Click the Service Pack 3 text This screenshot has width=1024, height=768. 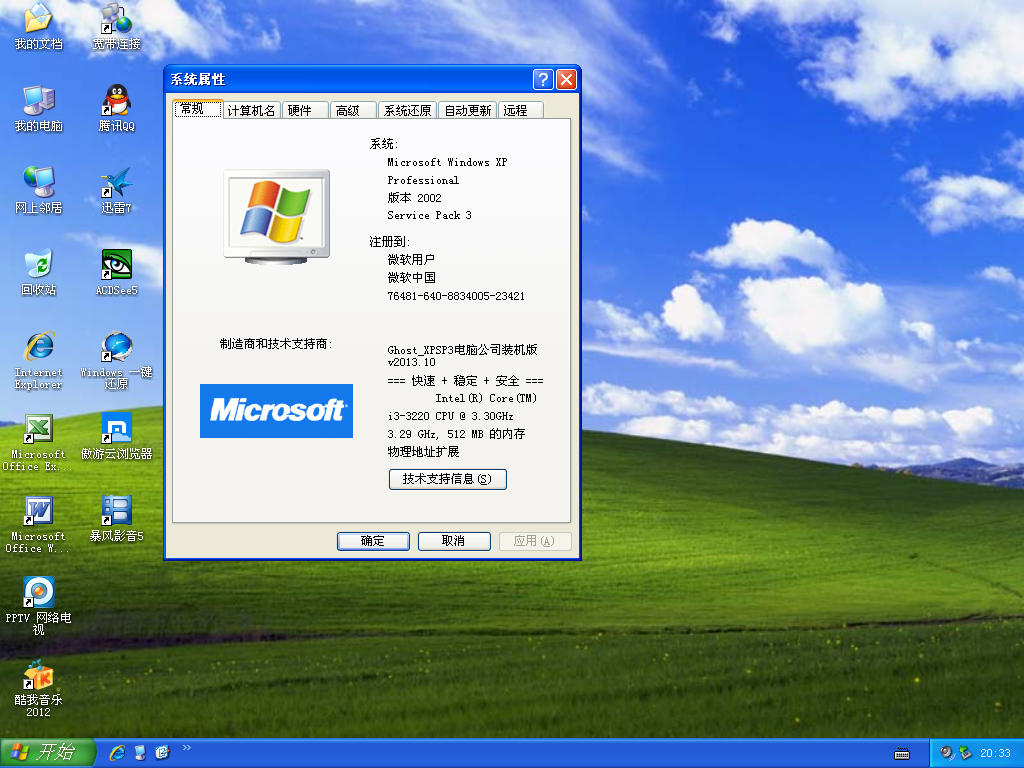pos(429,215)
